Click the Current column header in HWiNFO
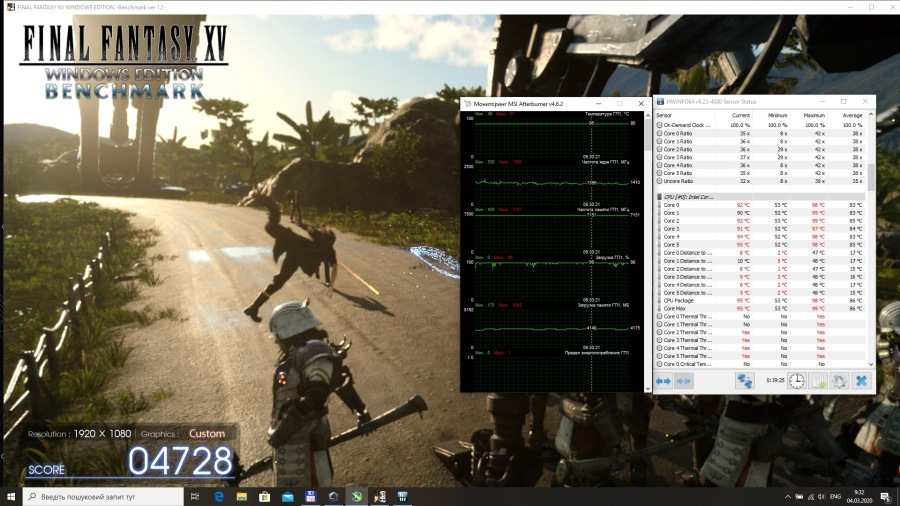This screenshot has width=900, height=506. click(x=740, y=116)
